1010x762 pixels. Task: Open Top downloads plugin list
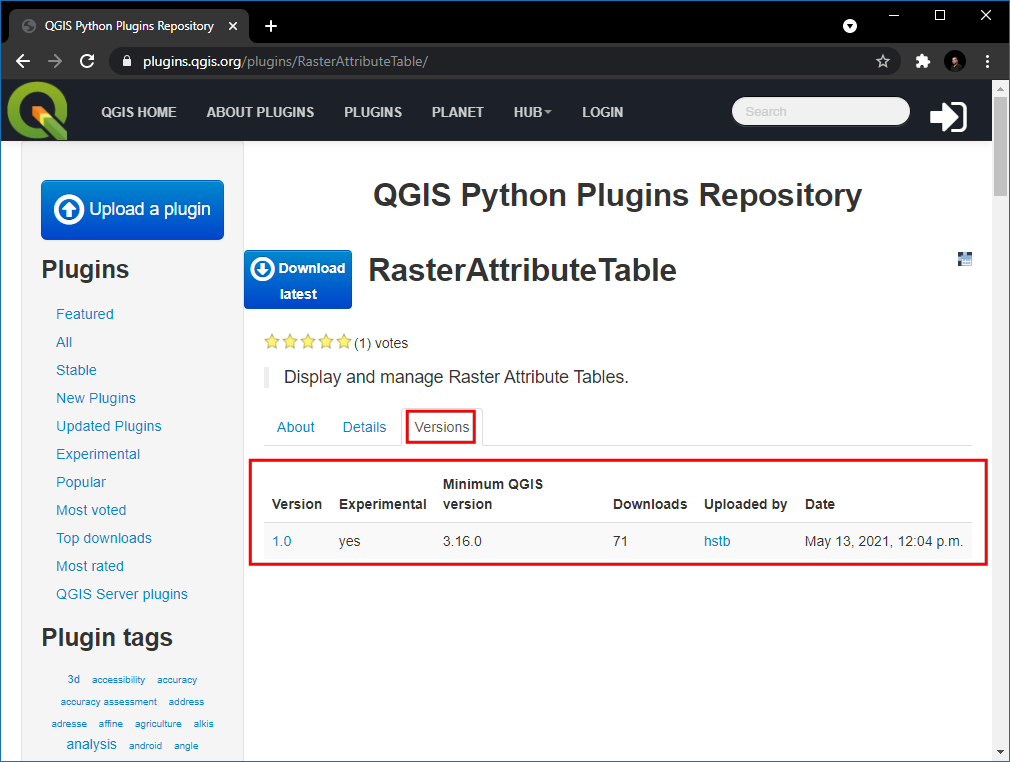[x=104, y=538]
